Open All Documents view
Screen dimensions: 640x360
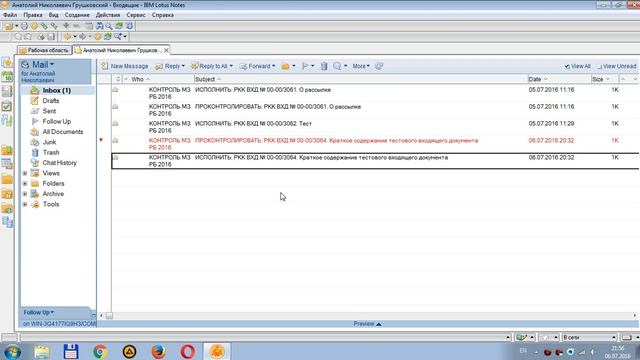[x=62, y=132]
